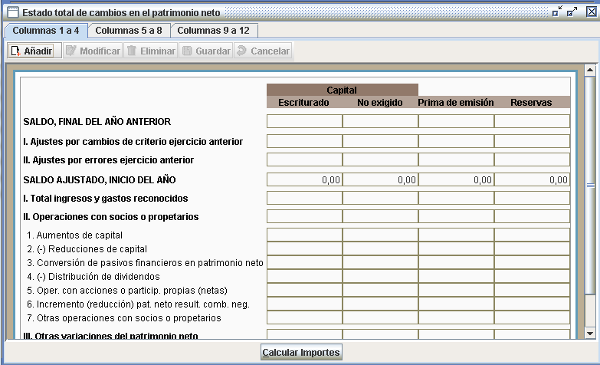Click Reservas field for Reducciones de capital
The image size is (600, 365).
532,249
